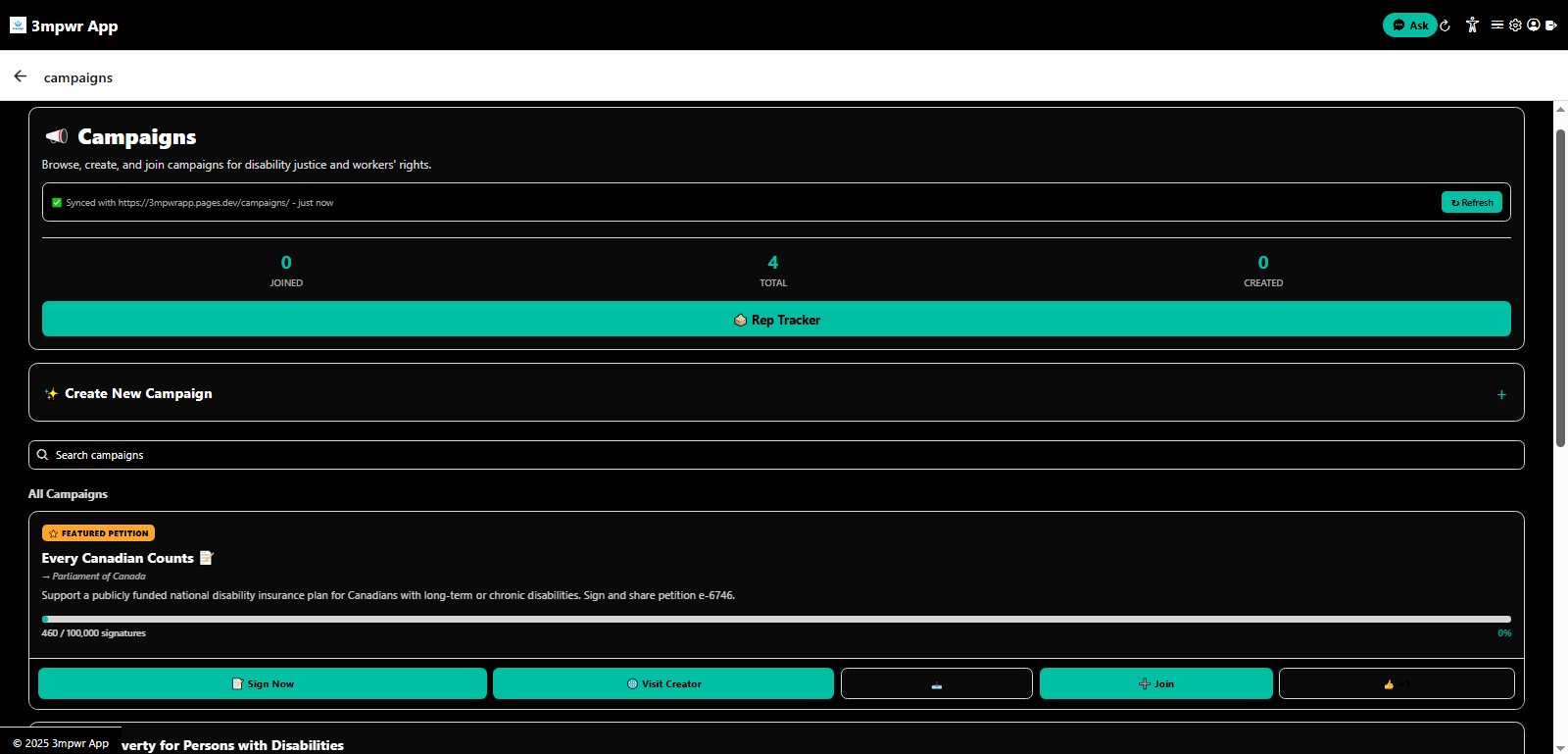Click the page vertical scrollbar

(1560, 288)
